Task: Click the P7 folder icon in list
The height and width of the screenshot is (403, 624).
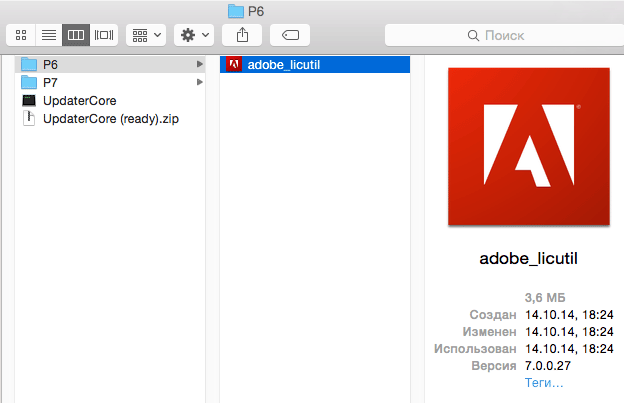Action: [29, 82]
